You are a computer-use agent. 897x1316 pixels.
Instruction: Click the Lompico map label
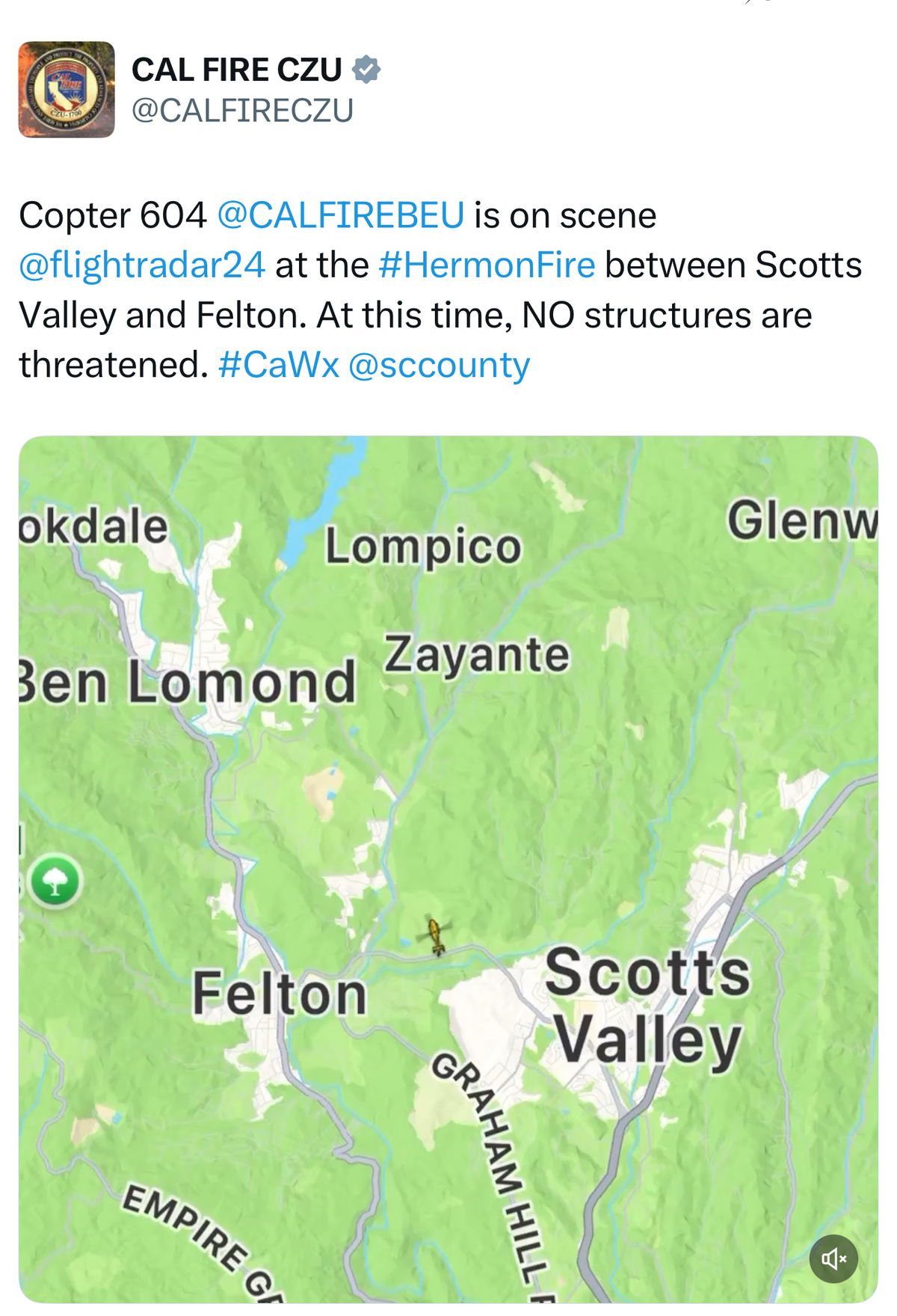click(x=423, y=547)
